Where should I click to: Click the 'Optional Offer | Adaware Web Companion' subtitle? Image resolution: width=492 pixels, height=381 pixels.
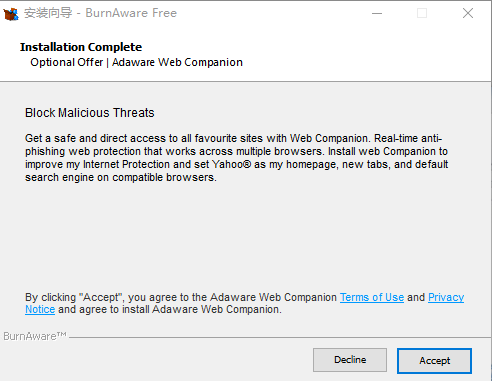pos(136,62)
